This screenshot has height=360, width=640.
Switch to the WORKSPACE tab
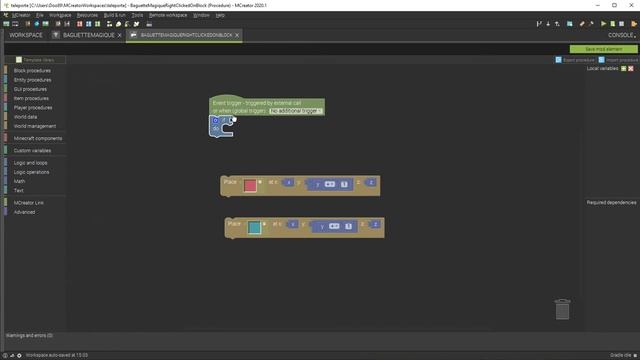[26, 35]
